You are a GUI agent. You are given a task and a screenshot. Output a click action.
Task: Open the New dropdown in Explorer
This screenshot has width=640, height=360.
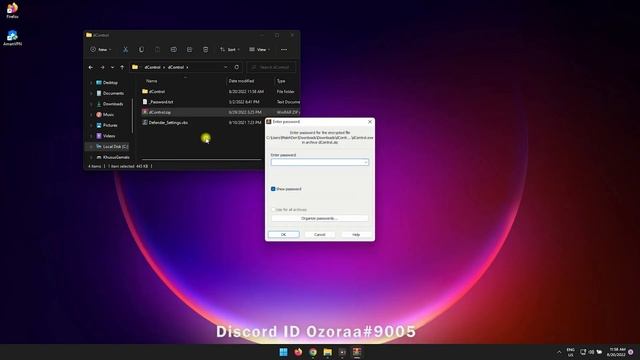click(x=100, y=49)
